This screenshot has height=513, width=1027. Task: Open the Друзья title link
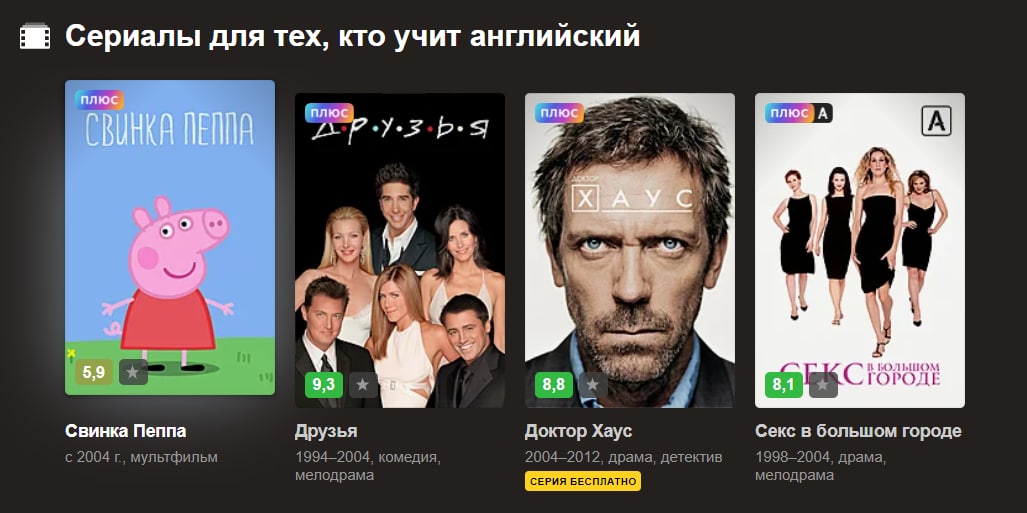[326, 431]
